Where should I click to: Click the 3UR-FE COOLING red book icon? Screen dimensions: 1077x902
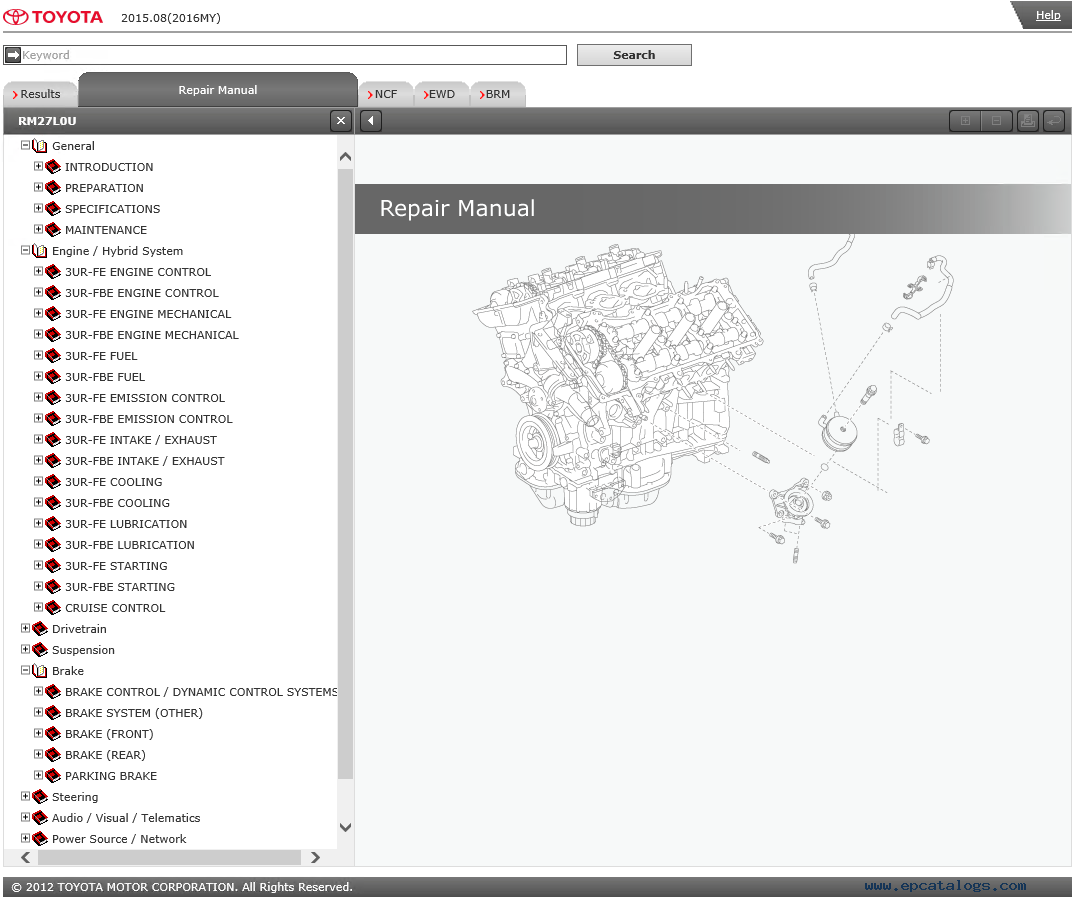[53, 482]
